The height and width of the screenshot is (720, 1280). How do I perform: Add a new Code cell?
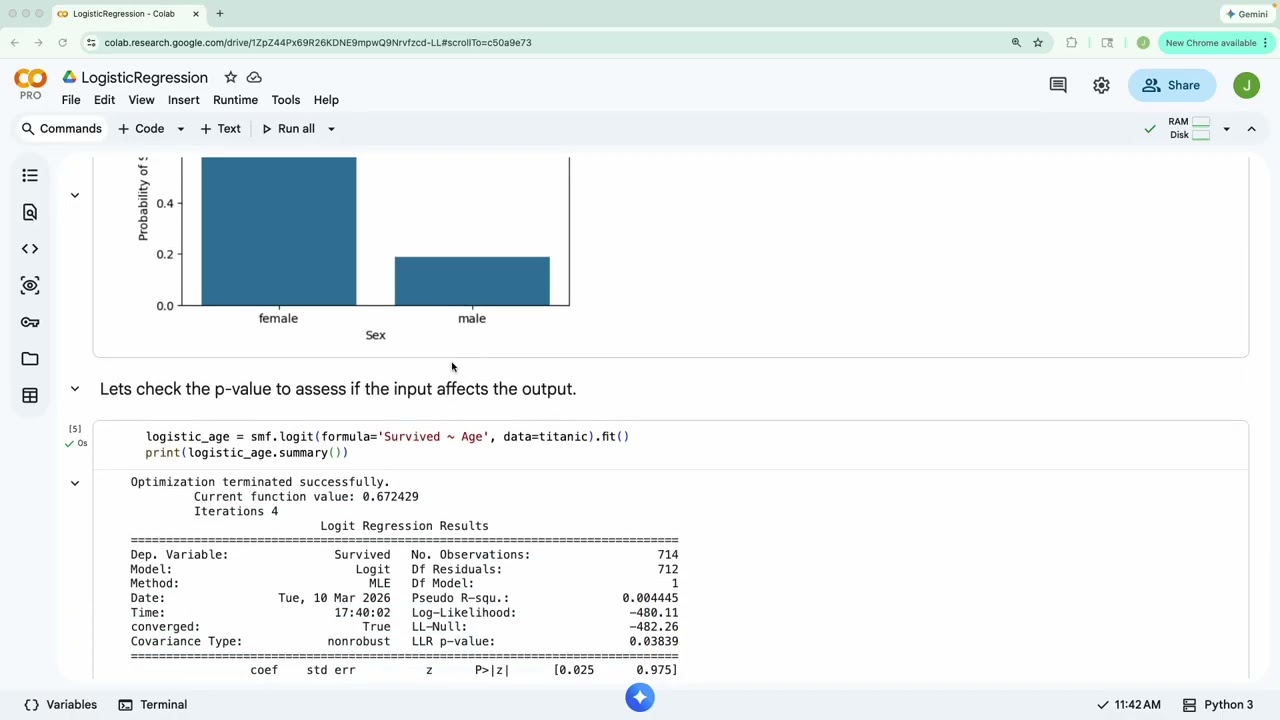(141, 129)
